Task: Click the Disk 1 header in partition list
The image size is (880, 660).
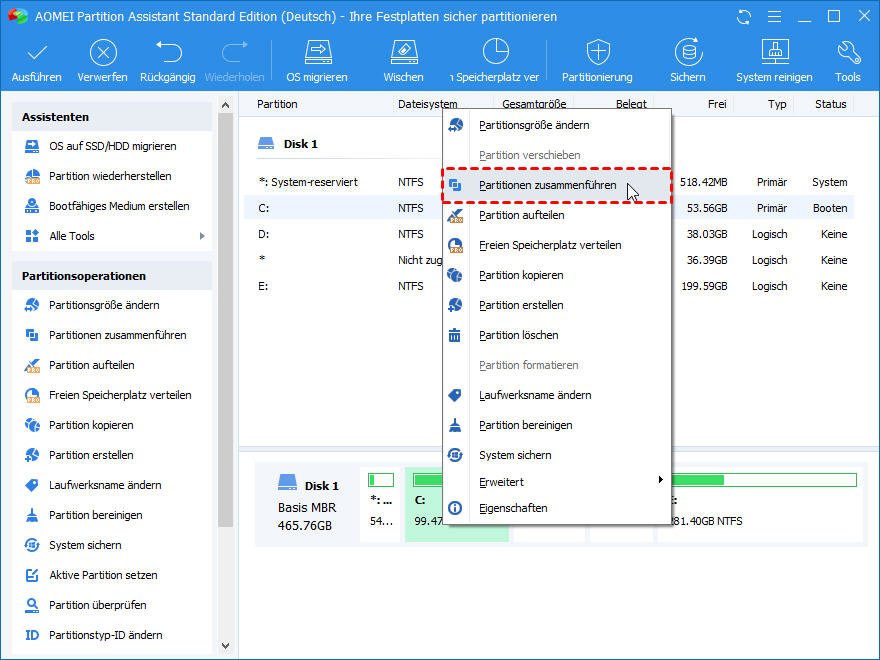Action: pos(287,144)
